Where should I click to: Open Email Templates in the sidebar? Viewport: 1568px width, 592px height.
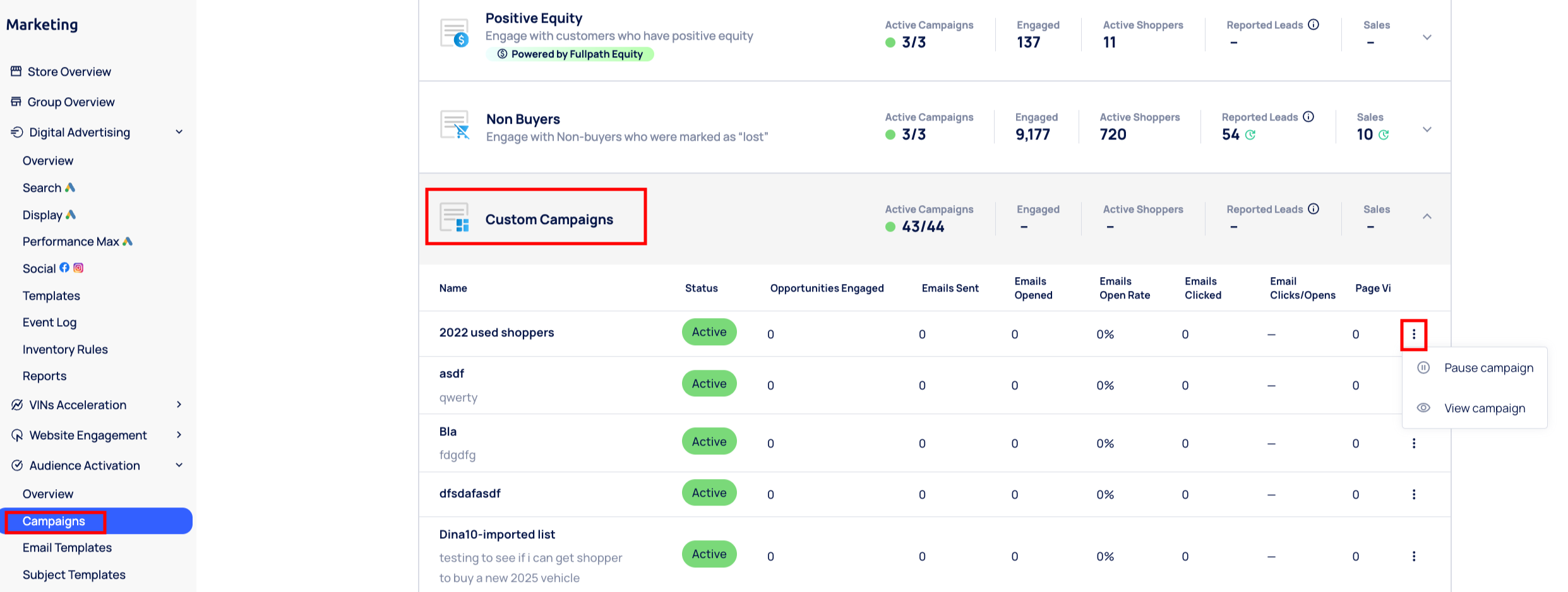tap(67, 548)
